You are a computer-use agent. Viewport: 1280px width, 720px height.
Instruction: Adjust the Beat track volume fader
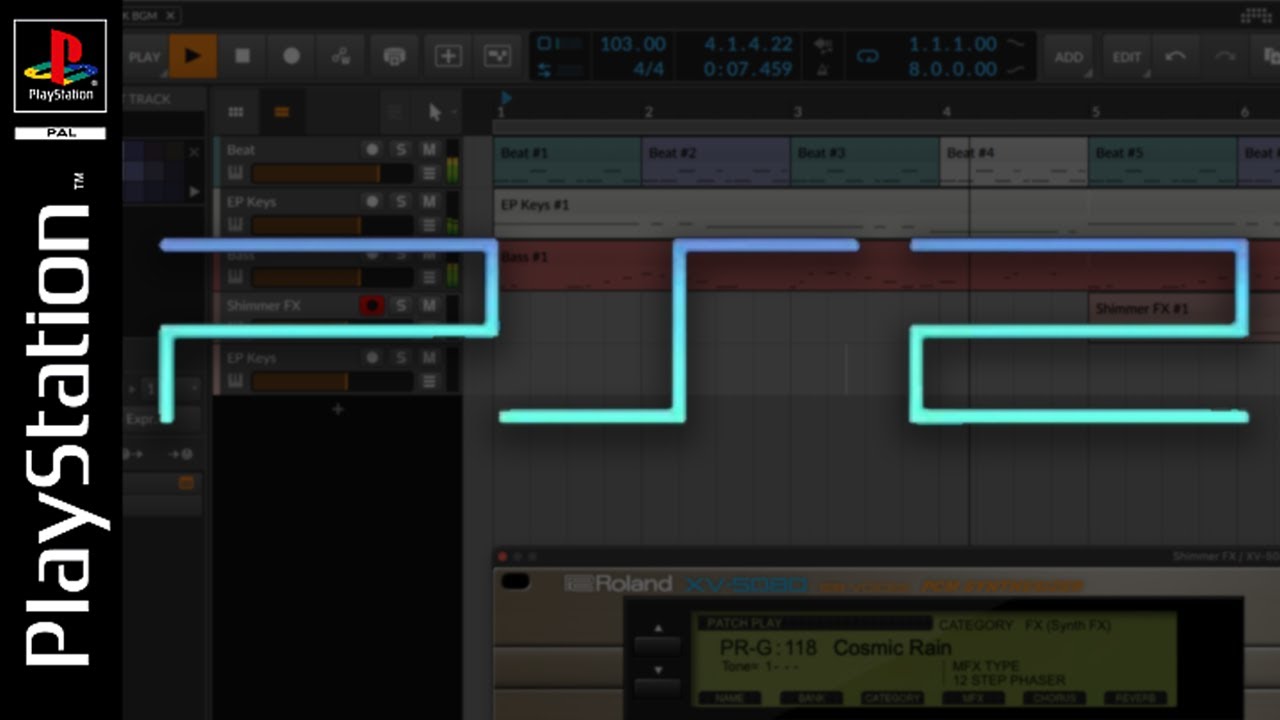pos(331,174)
